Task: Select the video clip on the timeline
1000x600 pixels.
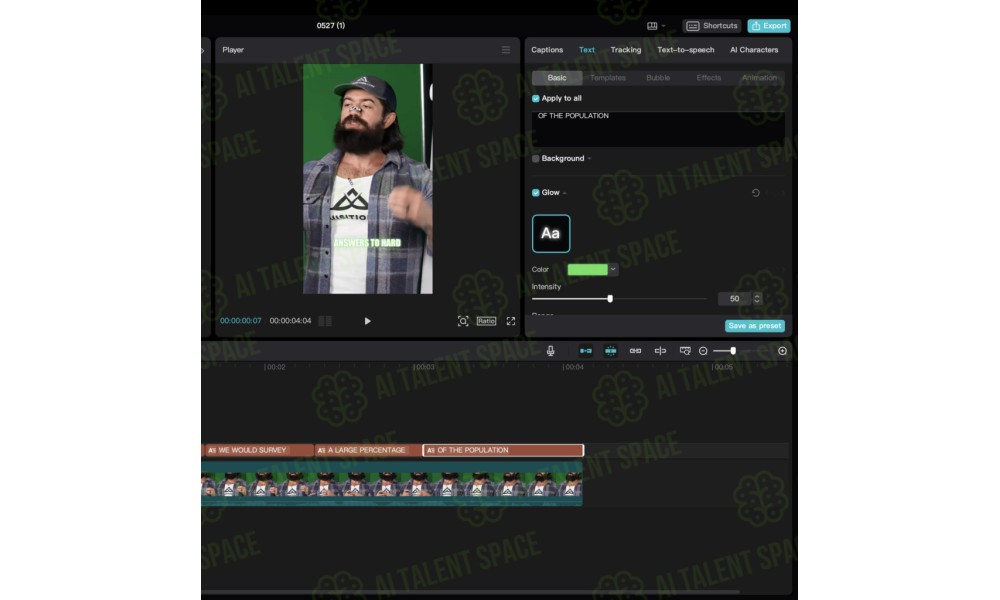Action: 392,484
